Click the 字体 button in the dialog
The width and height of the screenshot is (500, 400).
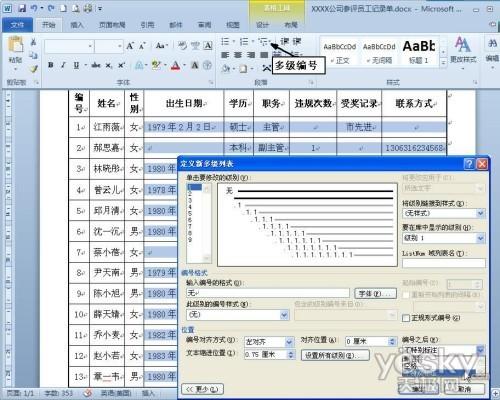(375, 294)
